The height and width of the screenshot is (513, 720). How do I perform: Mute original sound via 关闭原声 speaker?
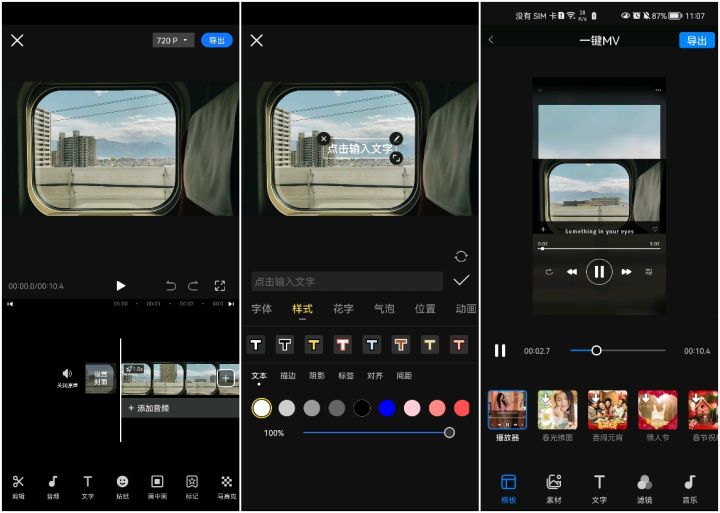[x=67, y=377]
